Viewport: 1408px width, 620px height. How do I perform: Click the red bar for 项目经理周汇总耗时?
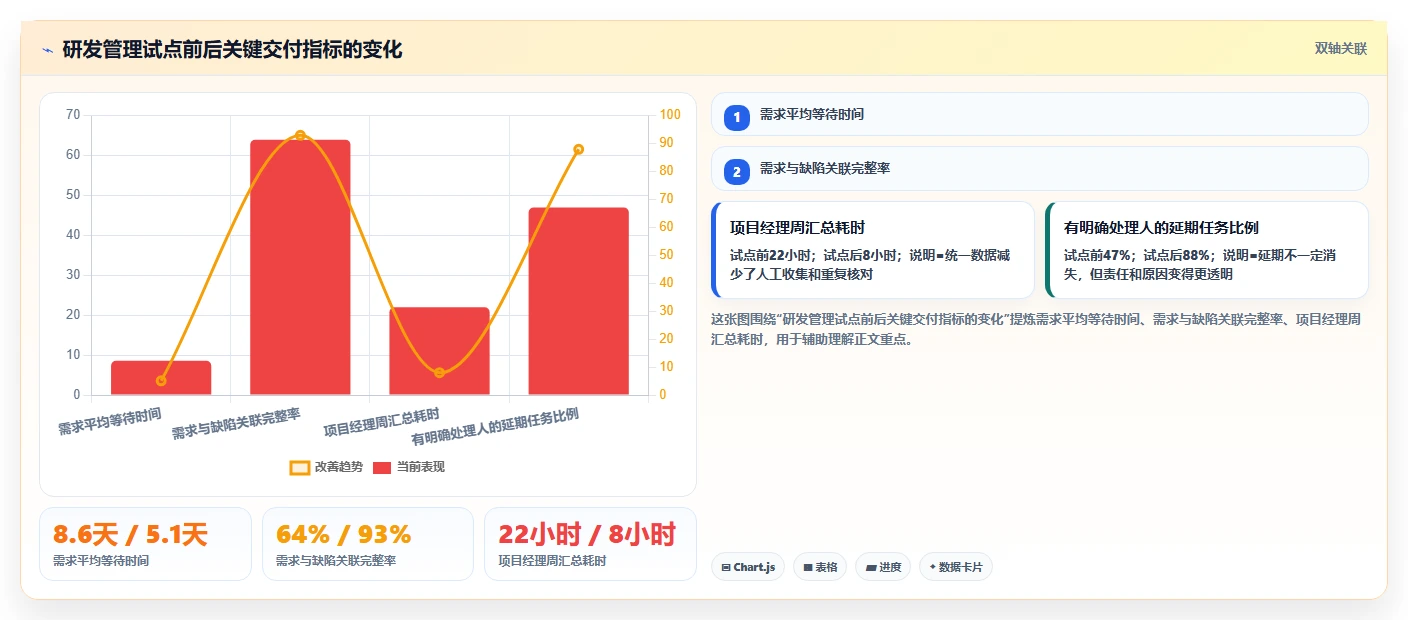point(439,351)
